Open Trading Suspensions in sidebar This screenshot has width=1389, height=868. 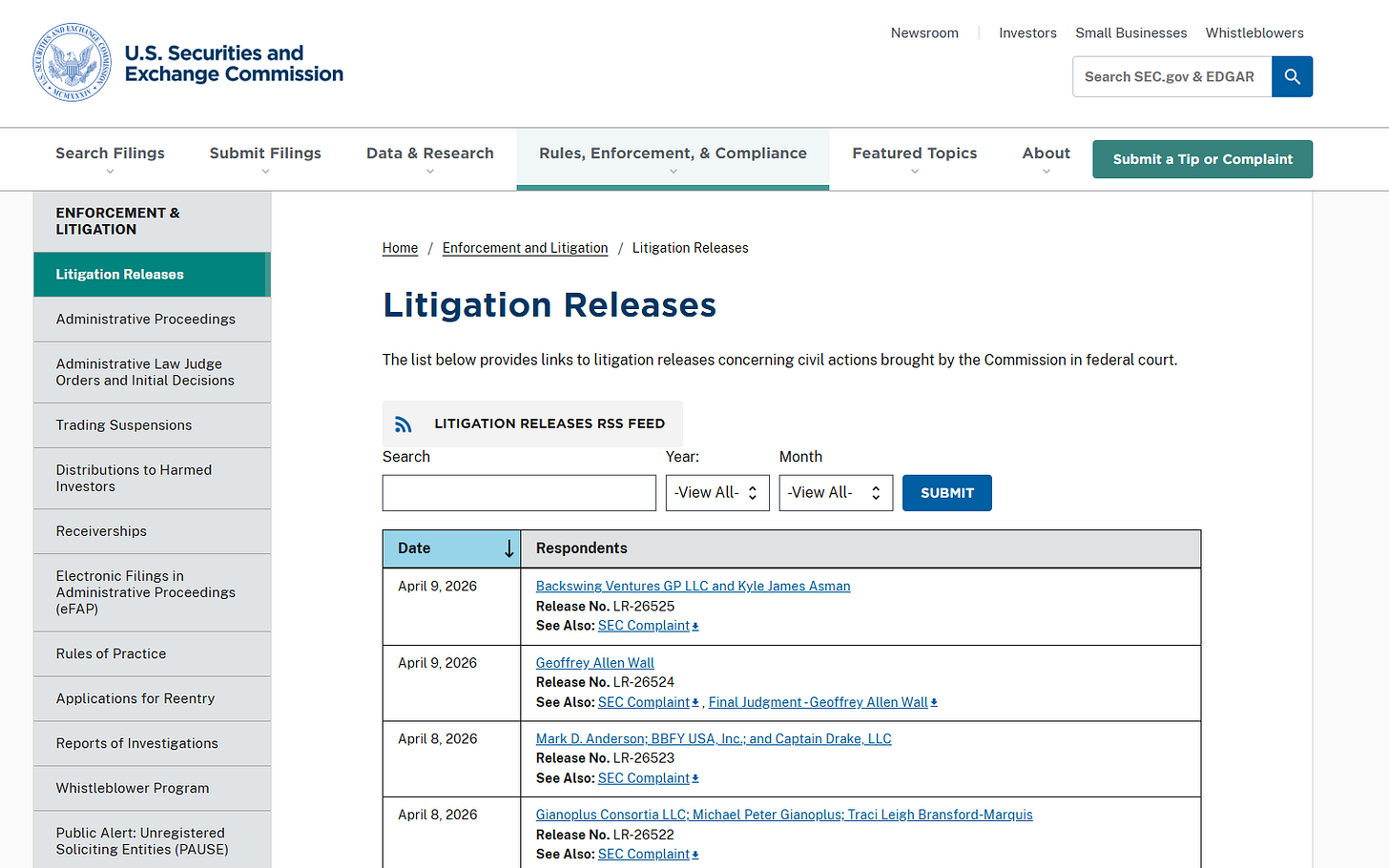click(152, 425)
